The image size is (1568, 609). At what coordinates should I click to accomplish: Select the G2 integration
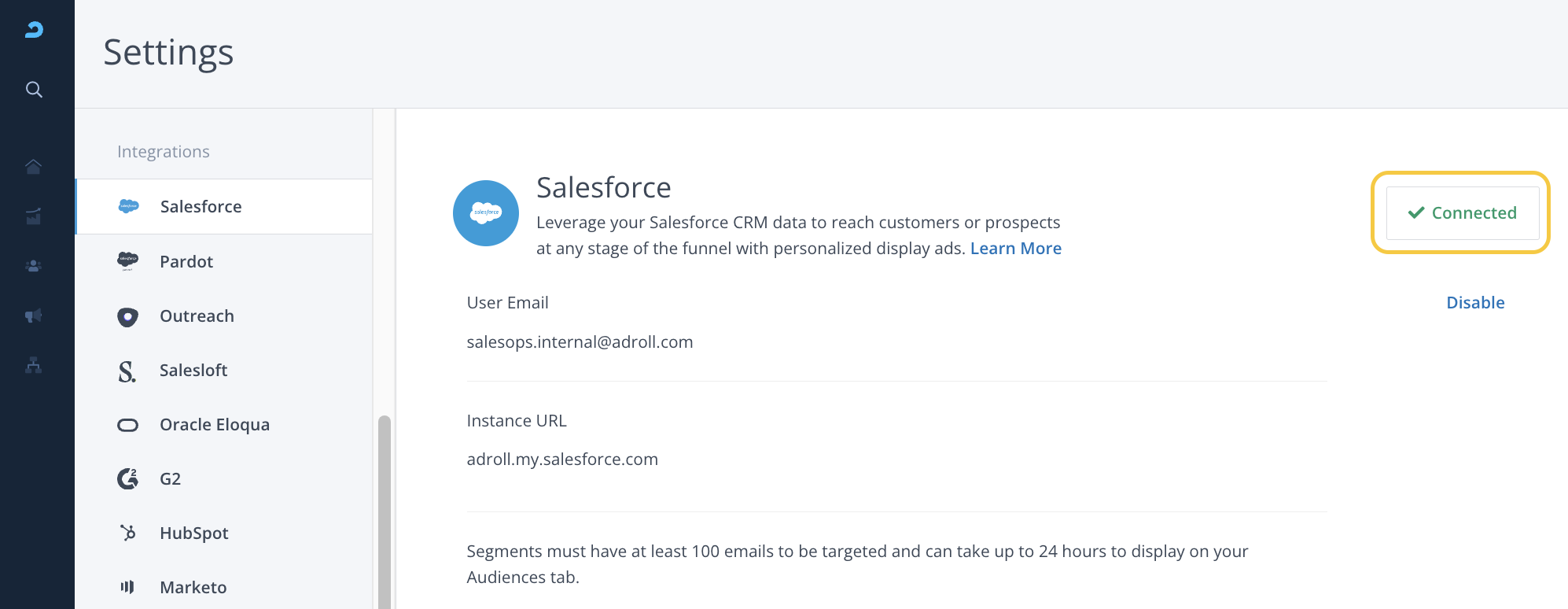170,479
